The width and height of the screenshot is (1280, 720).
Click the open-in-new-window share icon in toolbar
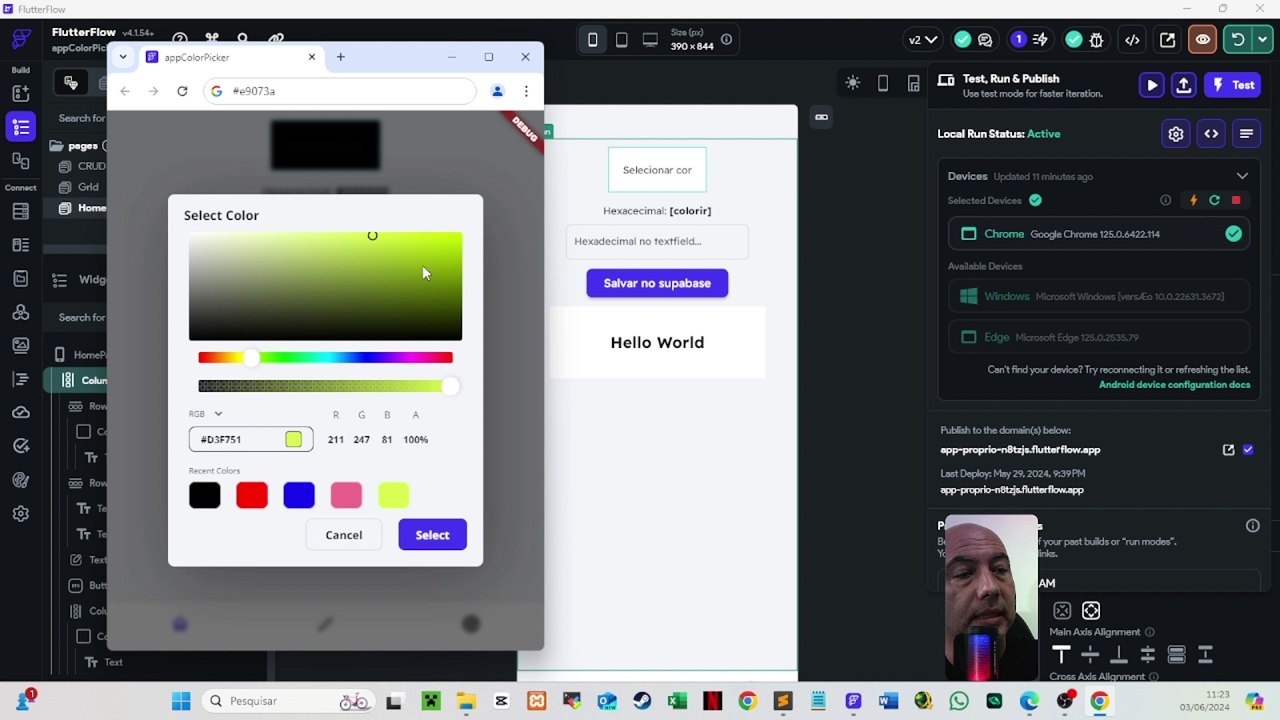[x=1167, y=40]
